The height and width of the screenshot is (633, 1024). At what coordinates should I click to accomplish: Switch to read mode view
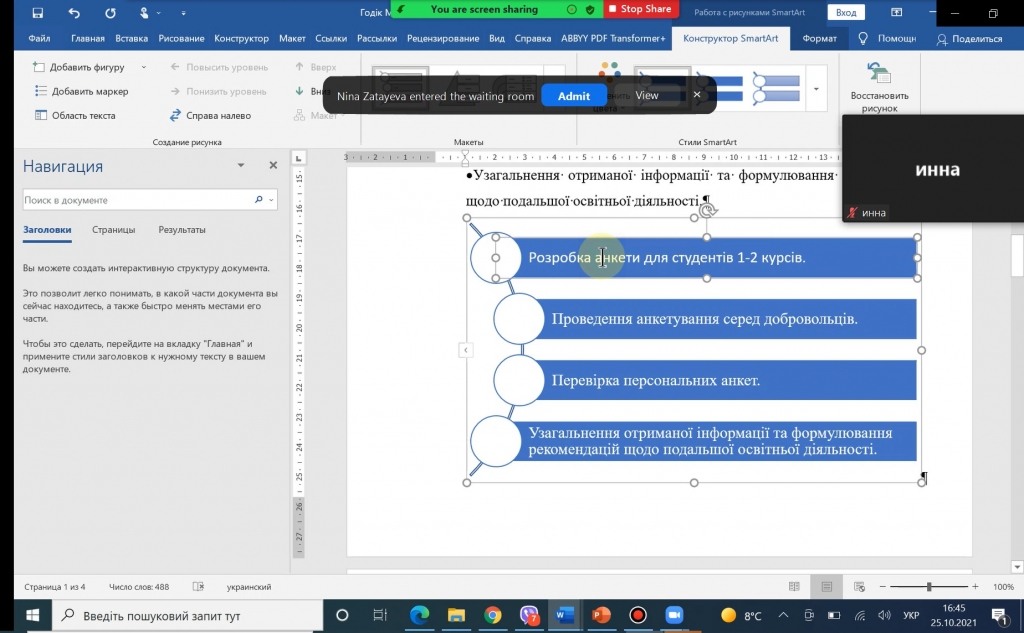click(x=794, y=587)
